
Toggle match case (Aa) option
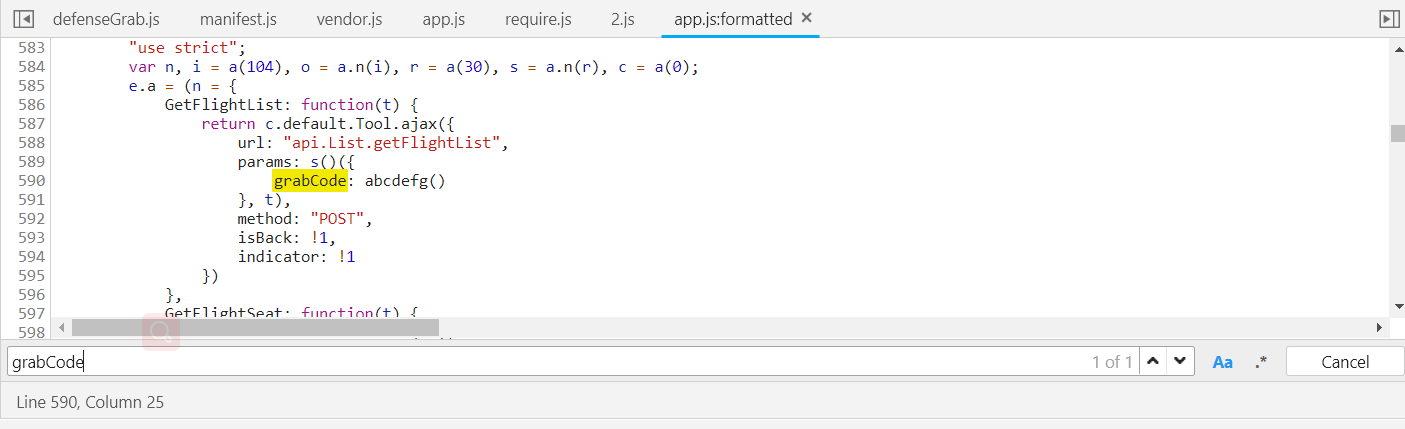pos(1222,362)
